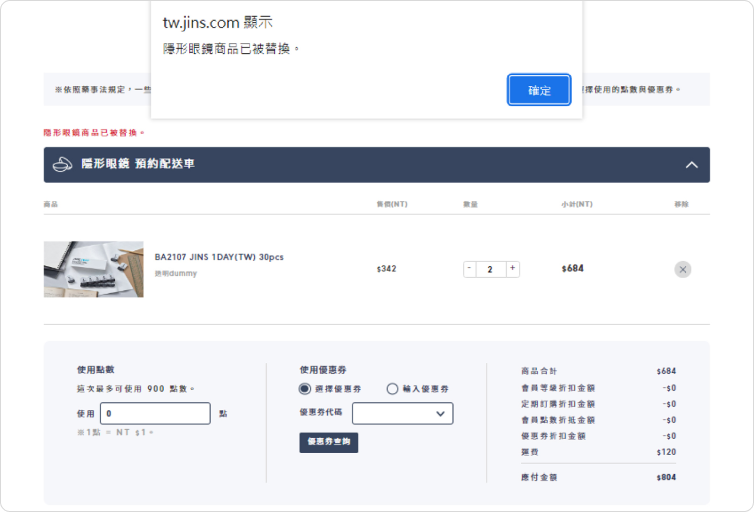Click the 優惠券查詢 button

click(x=328, y=442)
